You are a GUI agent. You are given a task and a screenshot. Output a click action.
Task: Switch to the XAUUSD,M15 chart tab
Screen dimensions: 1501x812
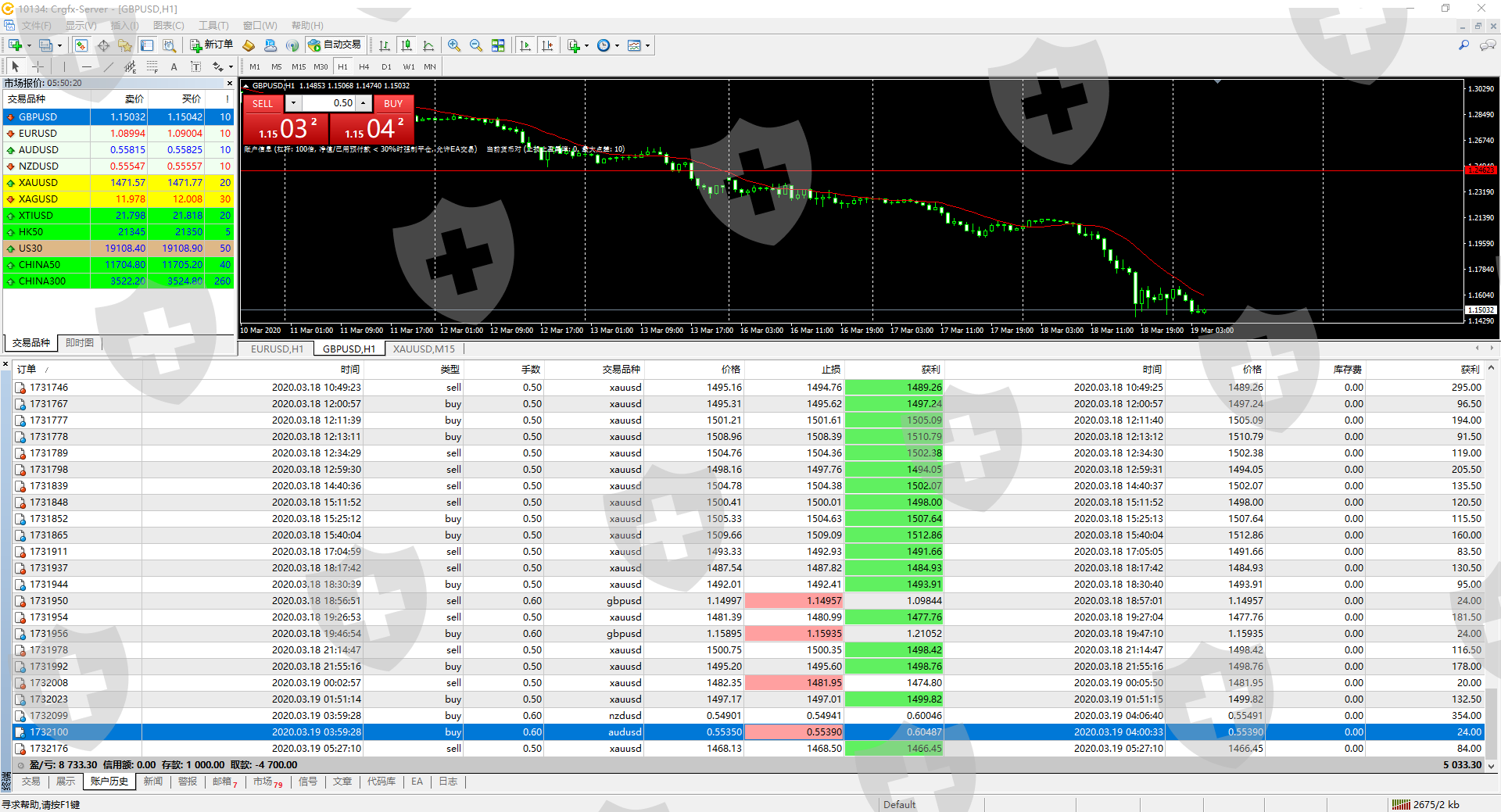point(424,349)
